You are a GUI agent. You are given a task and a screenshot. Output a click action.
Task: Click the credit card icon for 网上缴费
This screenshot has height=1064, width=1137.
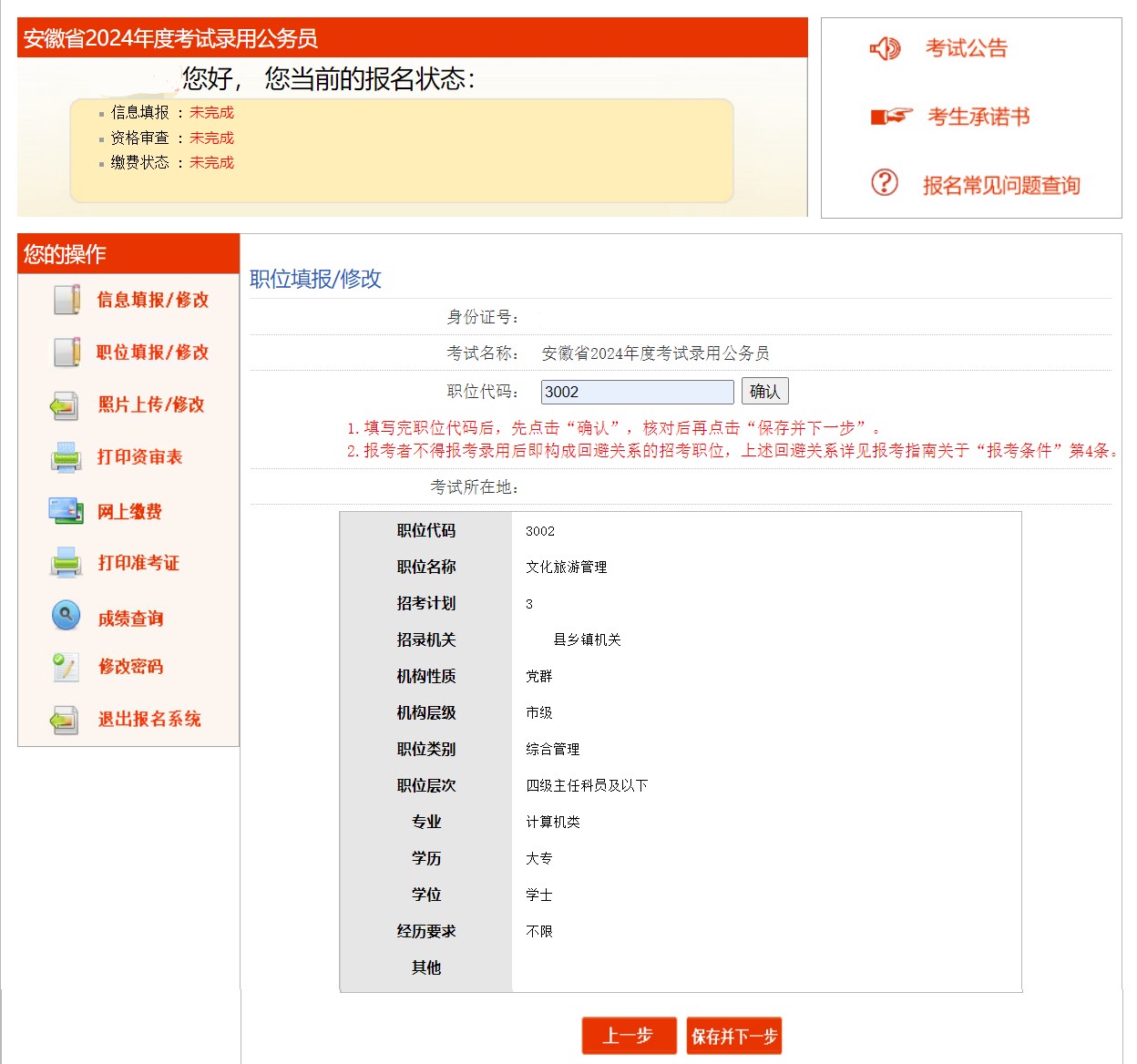(66, 511)
